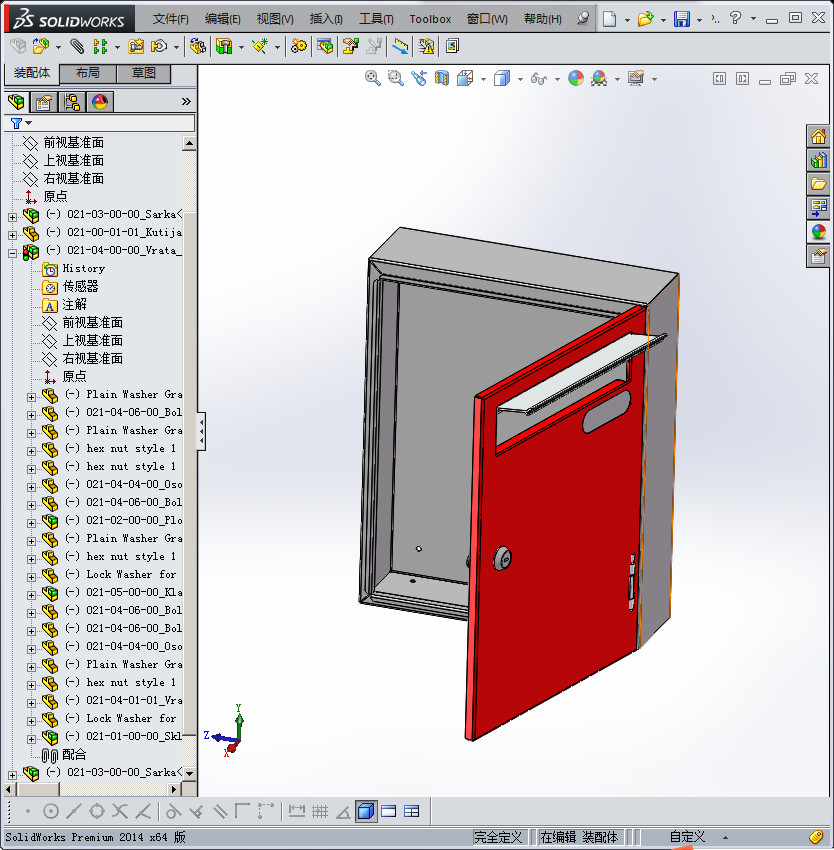Click the Edit Appearance color wheel icon
834x850 pixels.
point(576,78)
